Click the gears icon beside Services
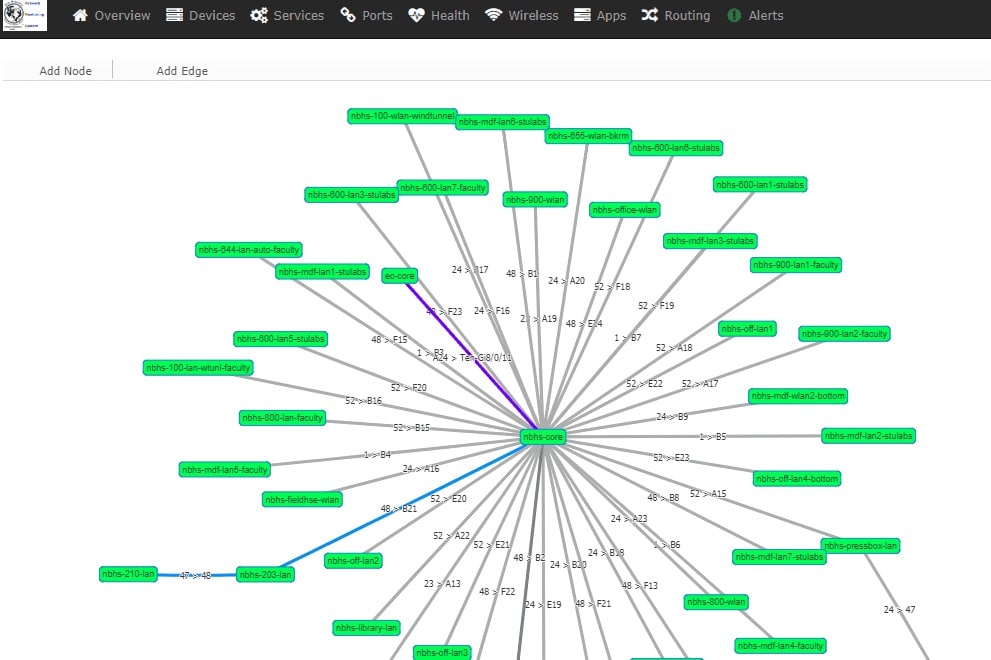This screenshot has height=660, width=991. (x=258, y=15)
